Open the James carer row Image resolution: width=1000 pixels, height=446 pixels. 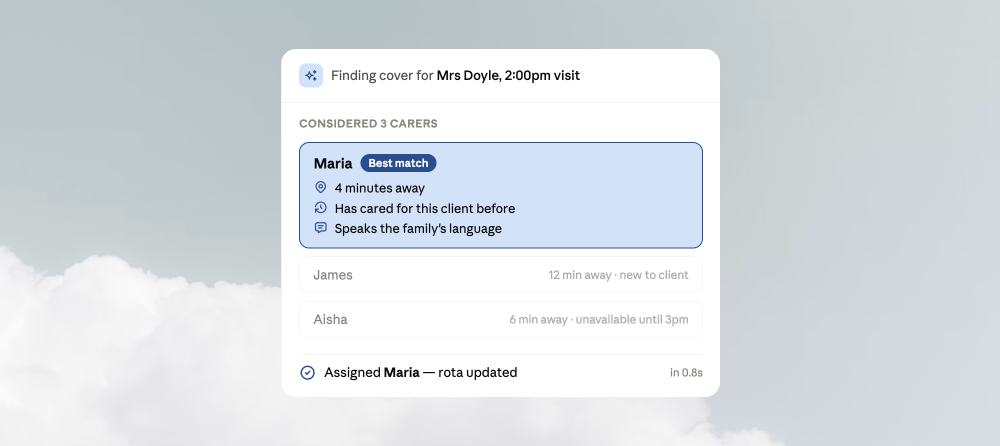point(501,275)
